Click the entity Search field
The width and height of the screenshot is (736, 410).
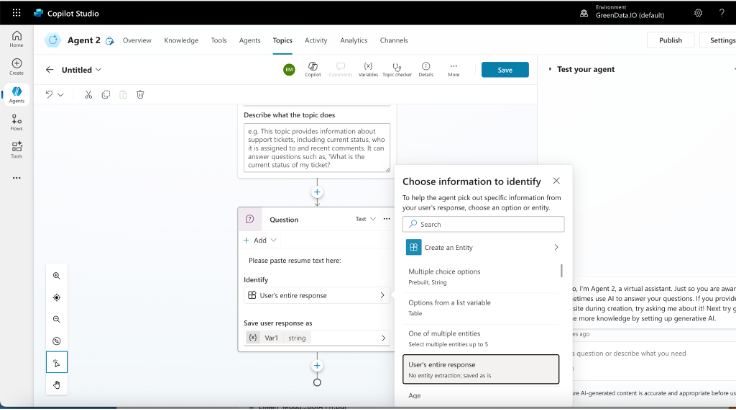tap(483, 224)
